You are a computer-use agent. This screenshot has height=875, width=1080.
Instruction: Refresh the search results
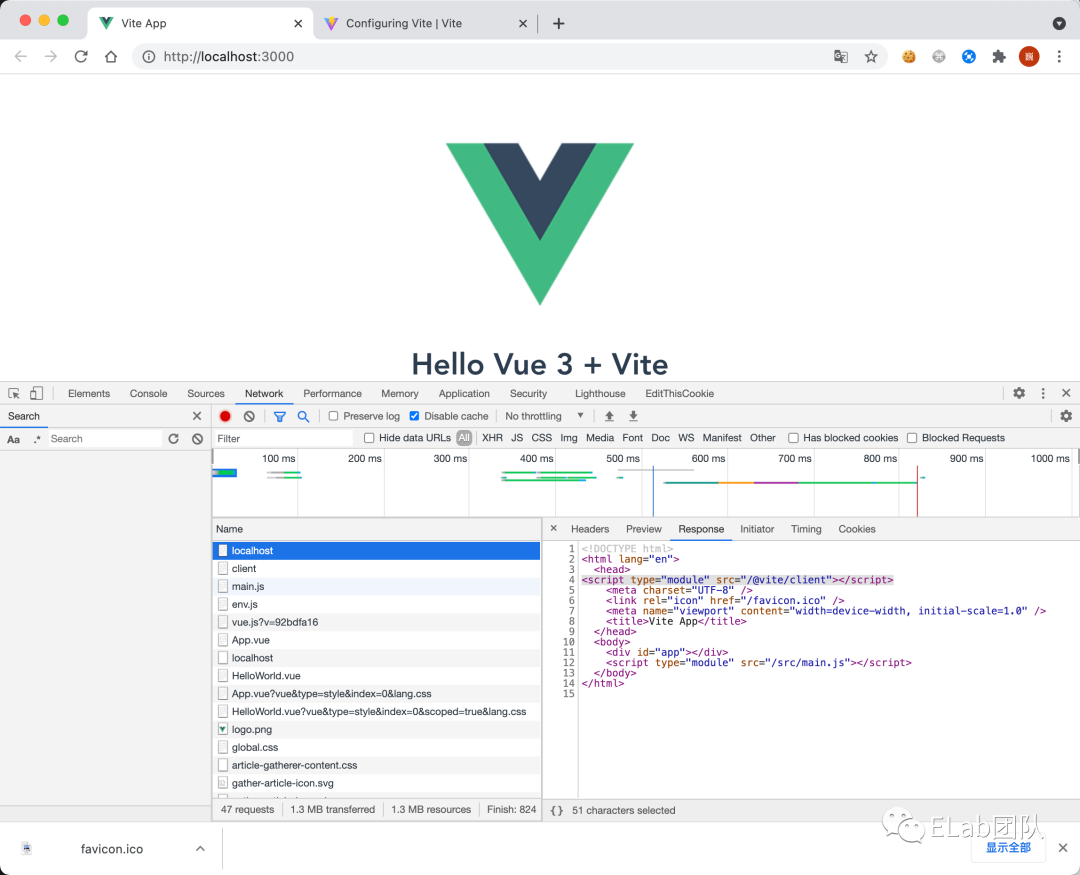(174, 439)
